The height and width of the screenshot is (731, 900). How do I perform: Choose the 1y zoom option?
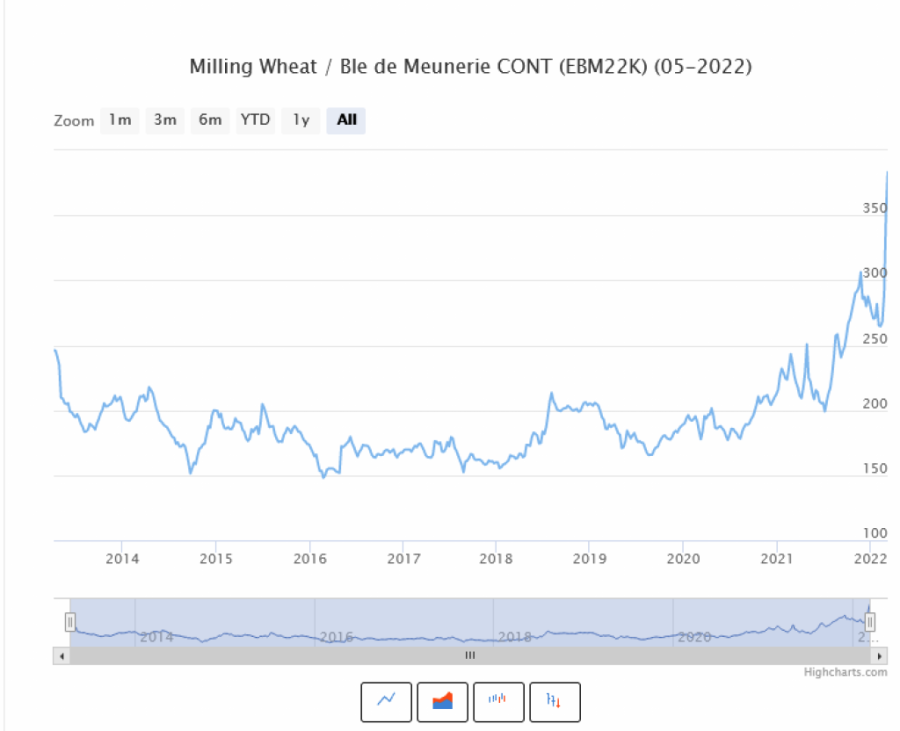click(x=301, y=121)
